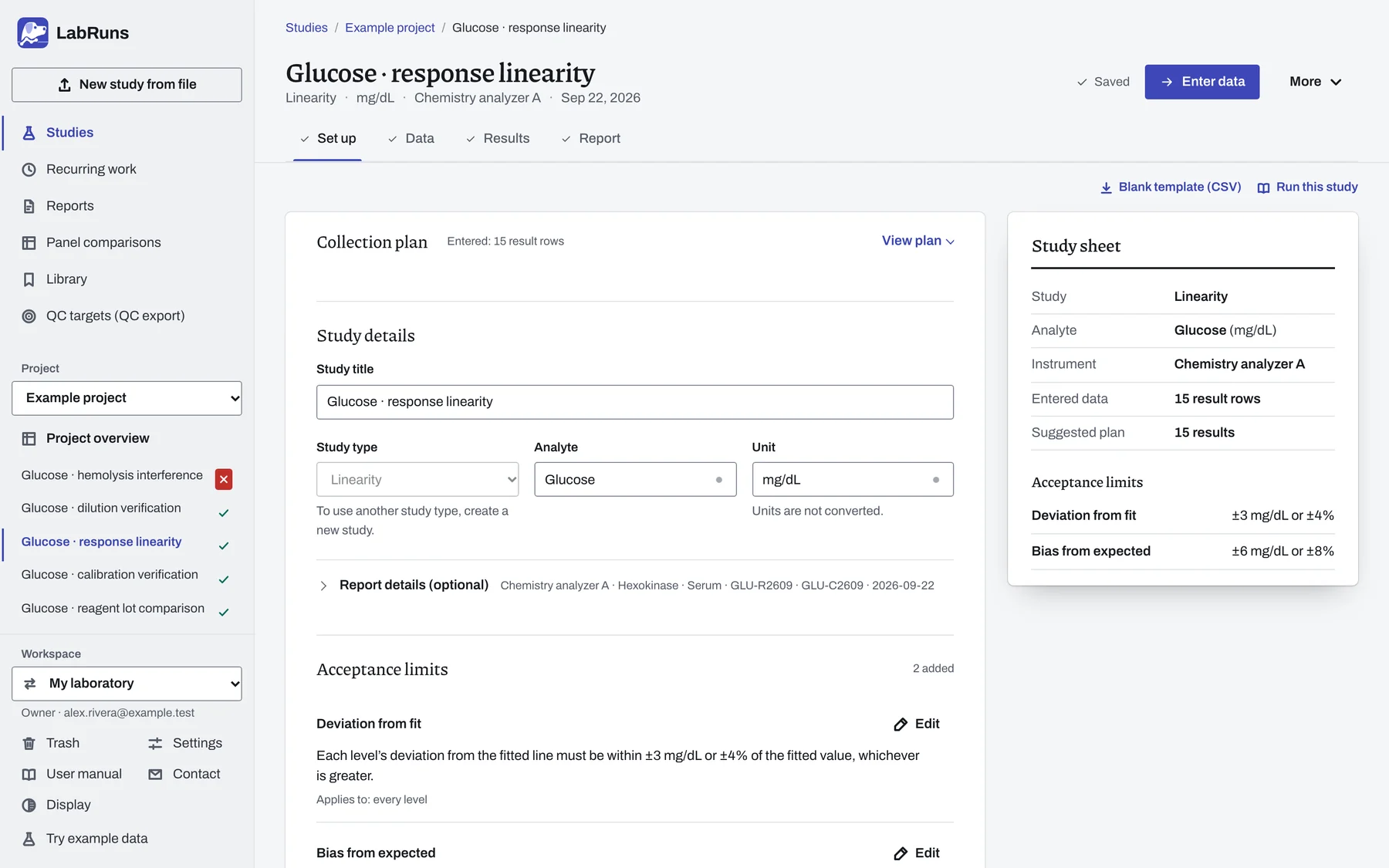Open the Analyte Glucose combo box
The width and height of the screenshot is (1389, 868).
[x=635, y=479]
